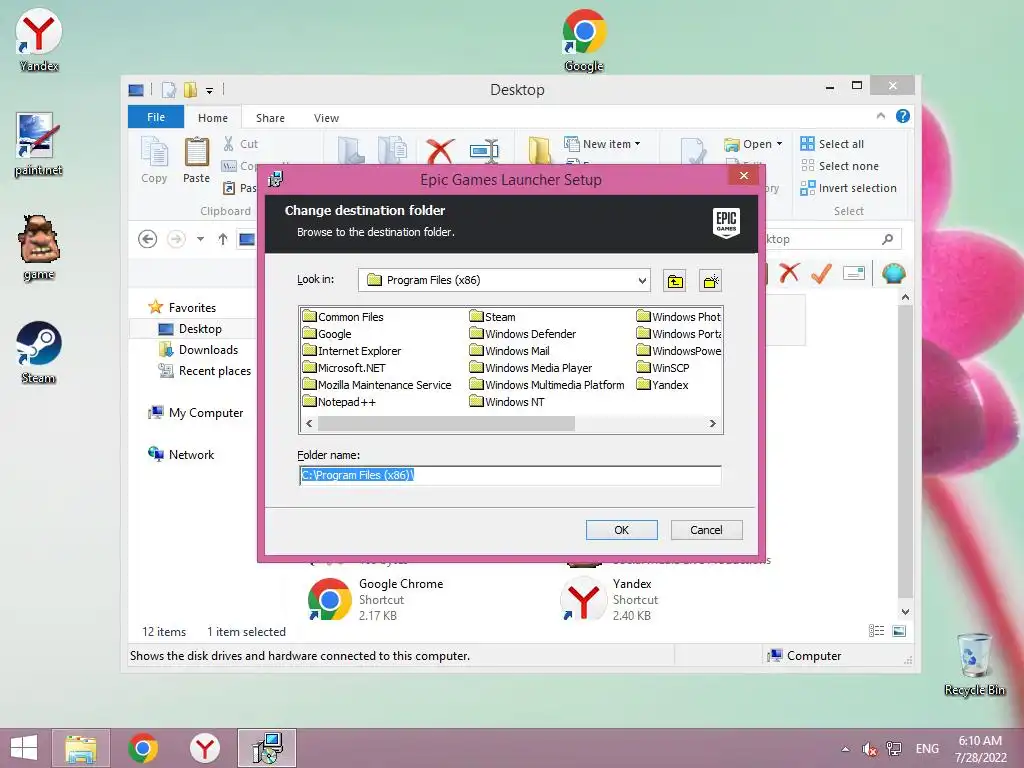
Task: Select the Google Chrome shortcut file
Action: [x=377, y=599]
